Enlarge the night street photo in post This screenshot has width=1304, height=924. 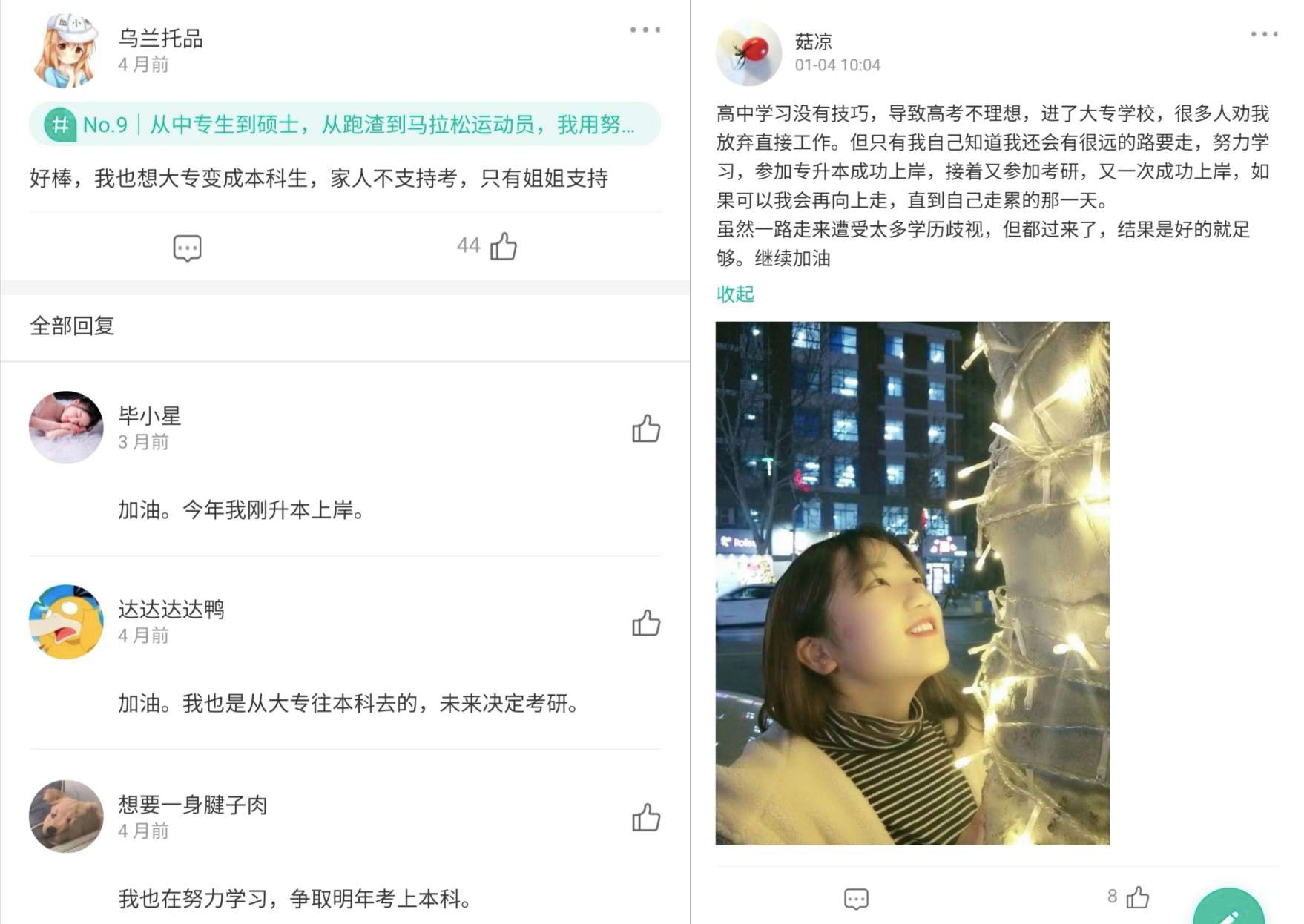click(x=912, y=583)
